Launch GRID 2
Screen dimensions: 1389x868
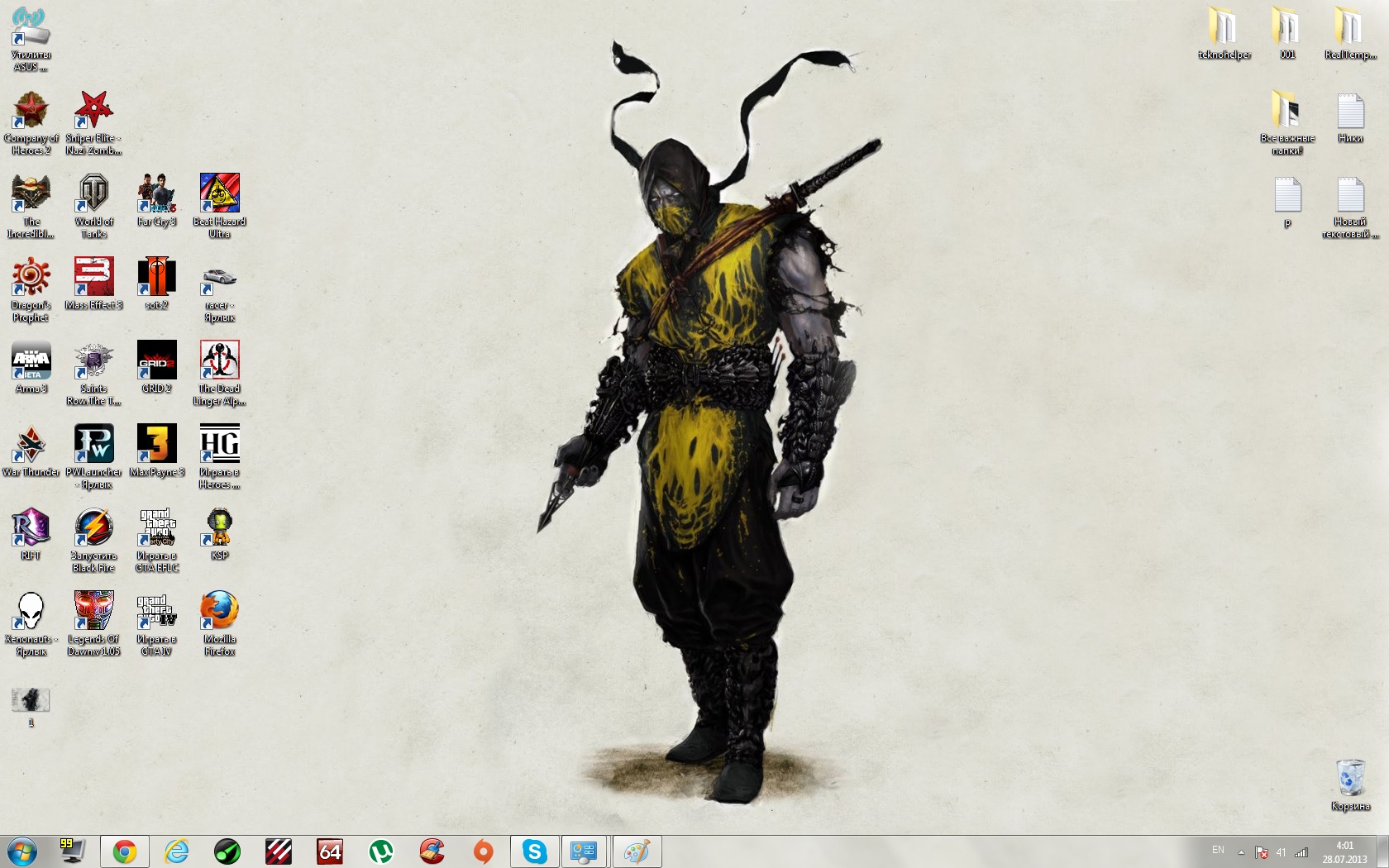156,368
